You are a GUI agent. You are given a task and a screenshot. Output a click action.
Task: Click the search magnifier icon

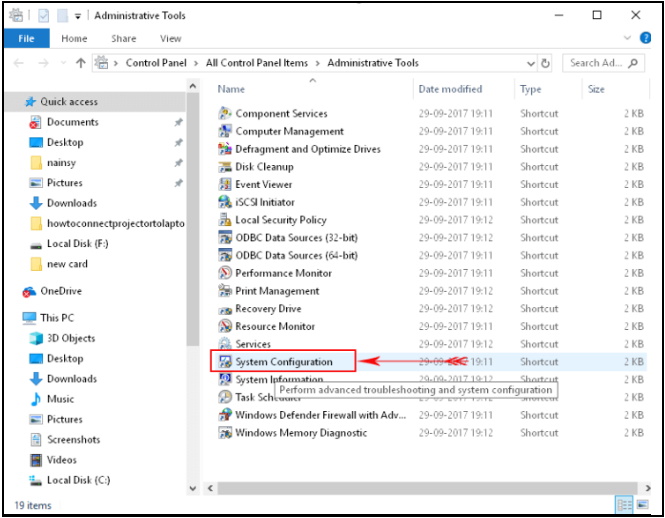tap(633, 63)
